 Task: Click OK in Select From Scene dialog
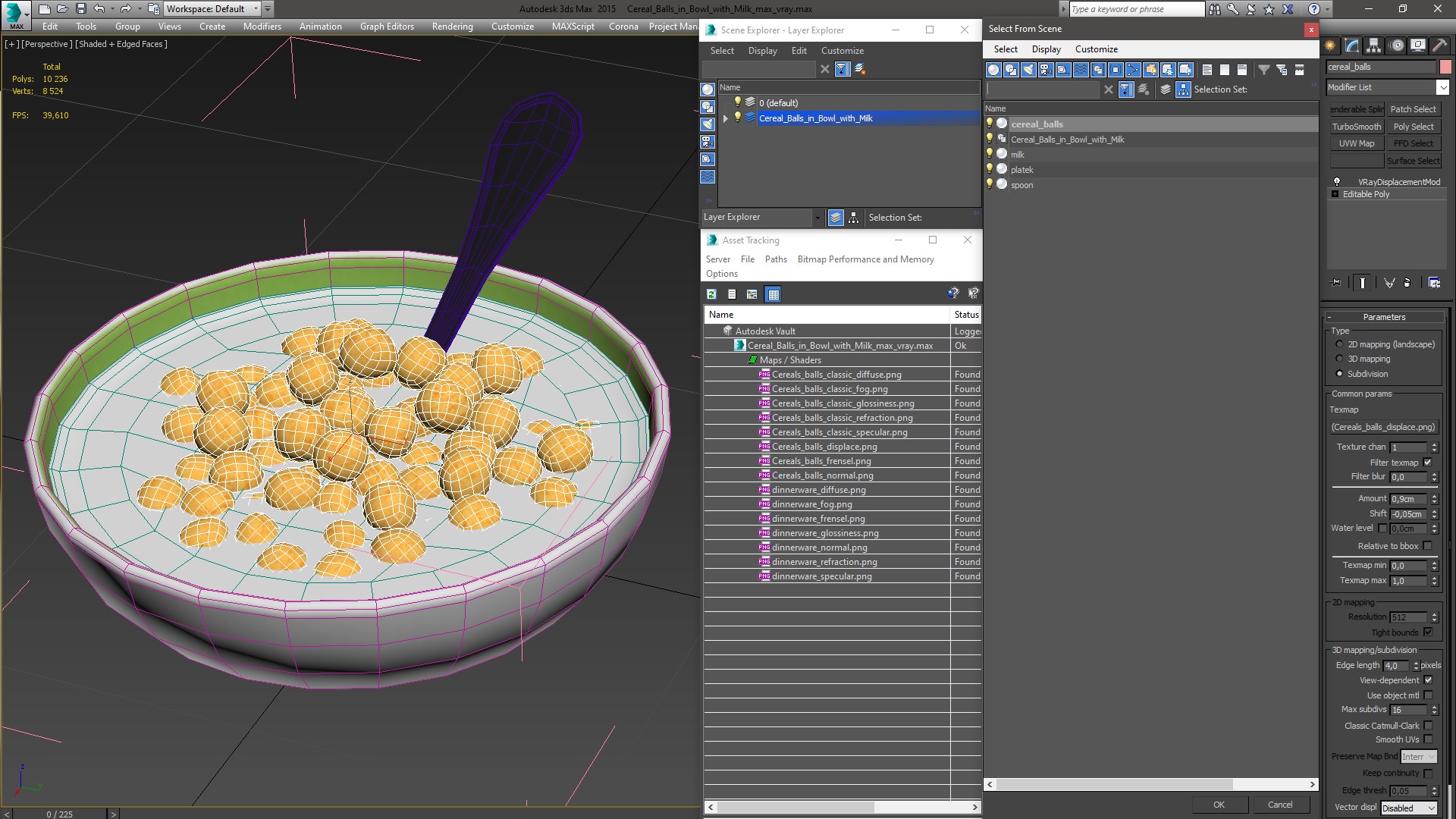(x=1219, y=805)
